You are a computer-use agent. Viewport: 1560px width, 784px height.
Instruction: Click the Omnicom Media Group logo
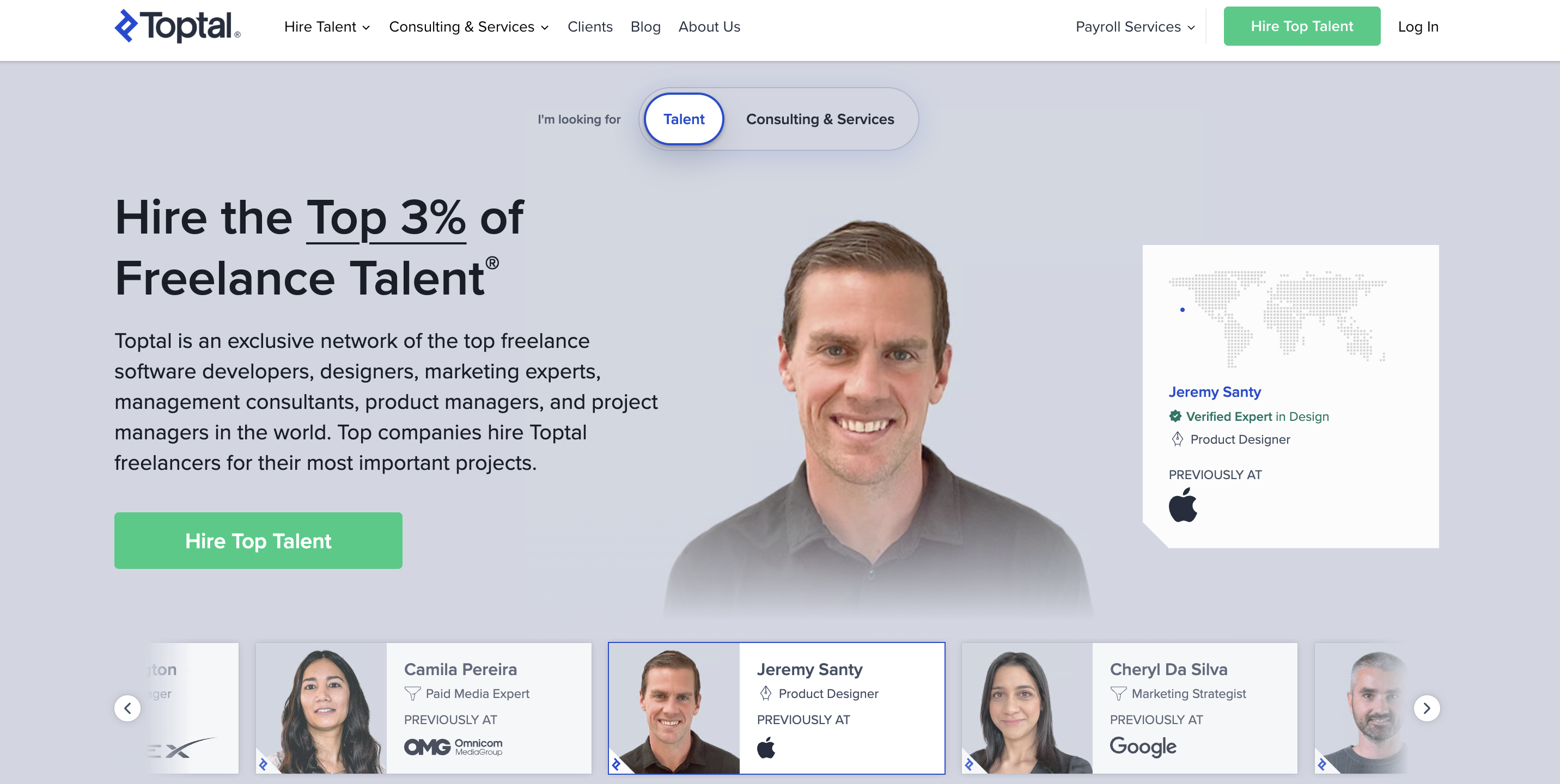453,746
